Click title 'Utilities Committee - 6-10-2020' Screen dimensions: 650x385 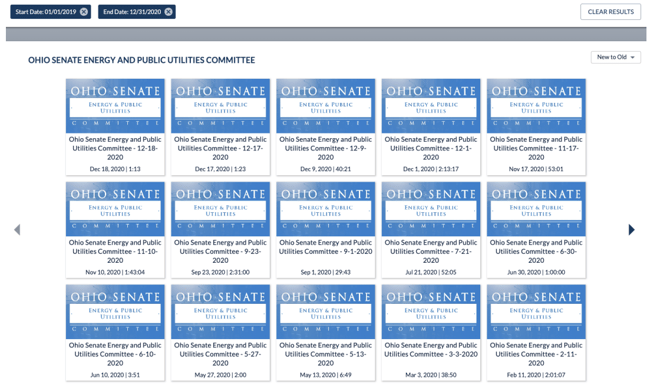[x=115, y=358]
